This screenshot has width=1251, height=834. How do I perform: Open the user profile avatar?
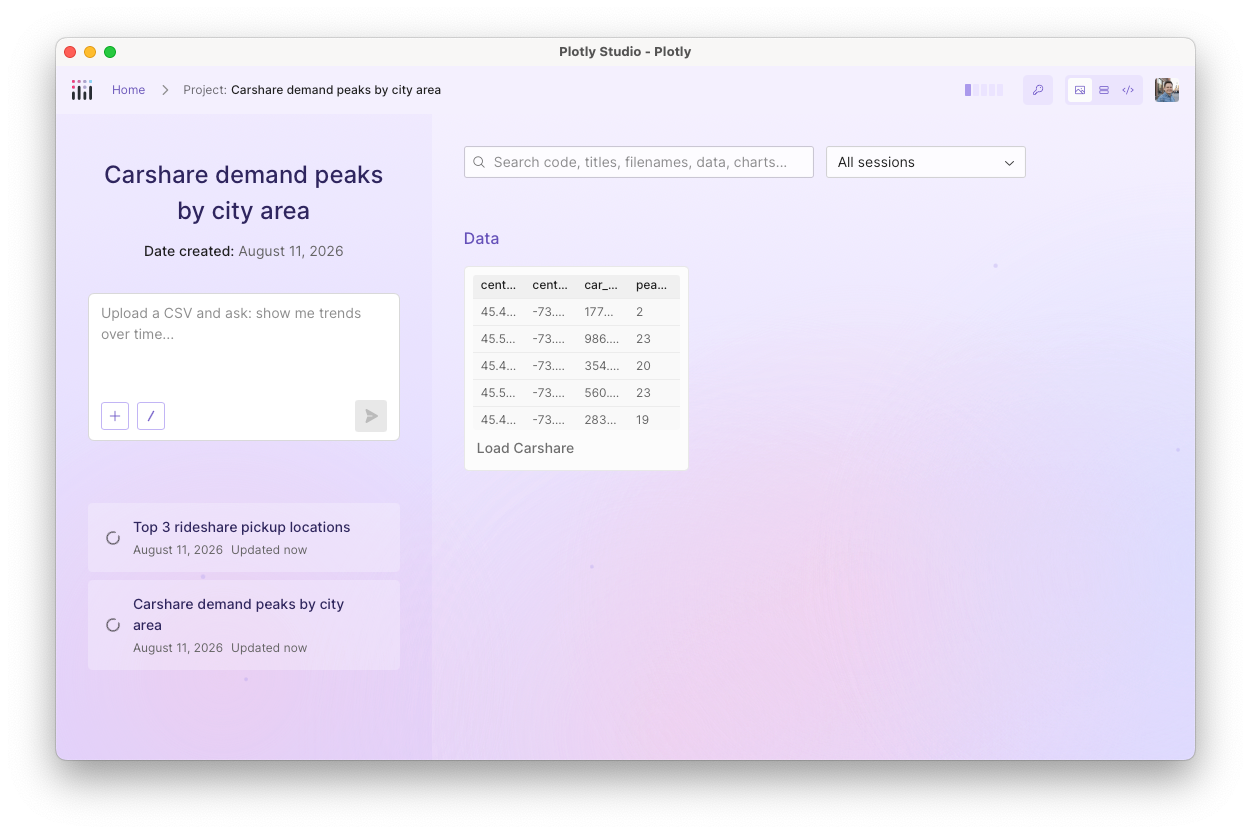(1167, 90)
